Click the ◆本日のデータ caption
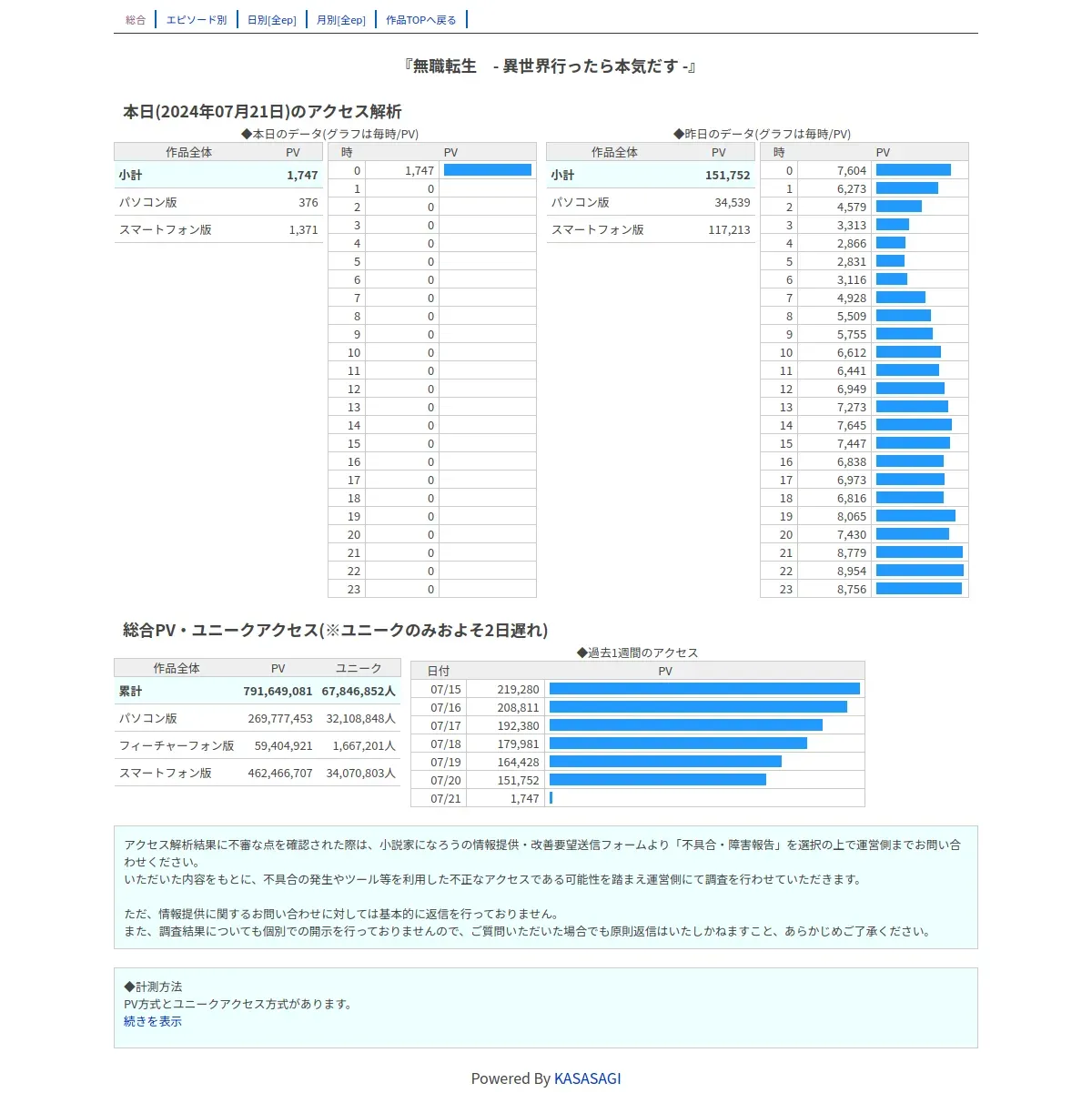This screenshot has width=1092, height=1093. coord(329,134)
